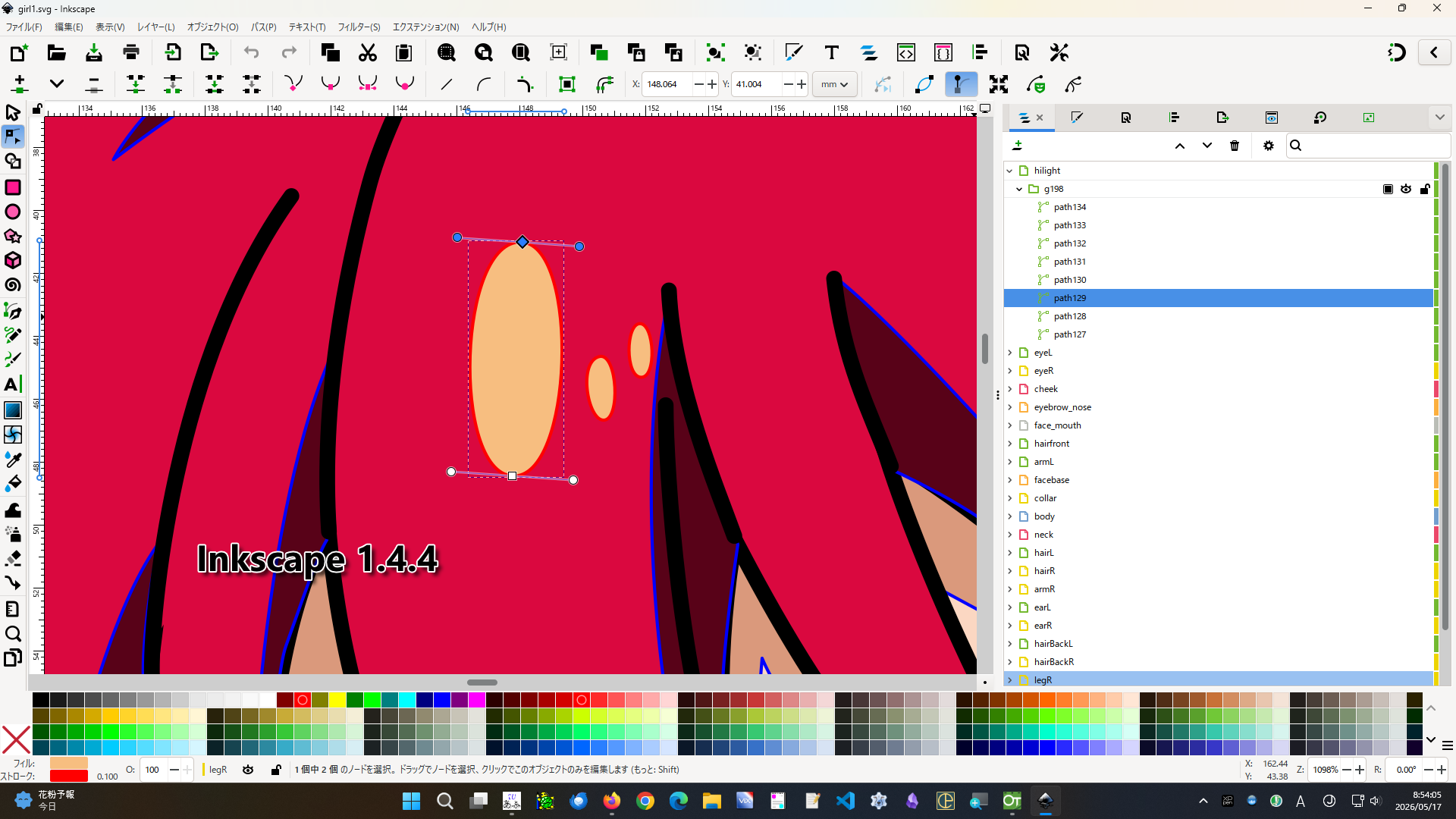Open the 編集(E) menu
The height and width of the screenshot is (819, 1456).
[69, 27]
